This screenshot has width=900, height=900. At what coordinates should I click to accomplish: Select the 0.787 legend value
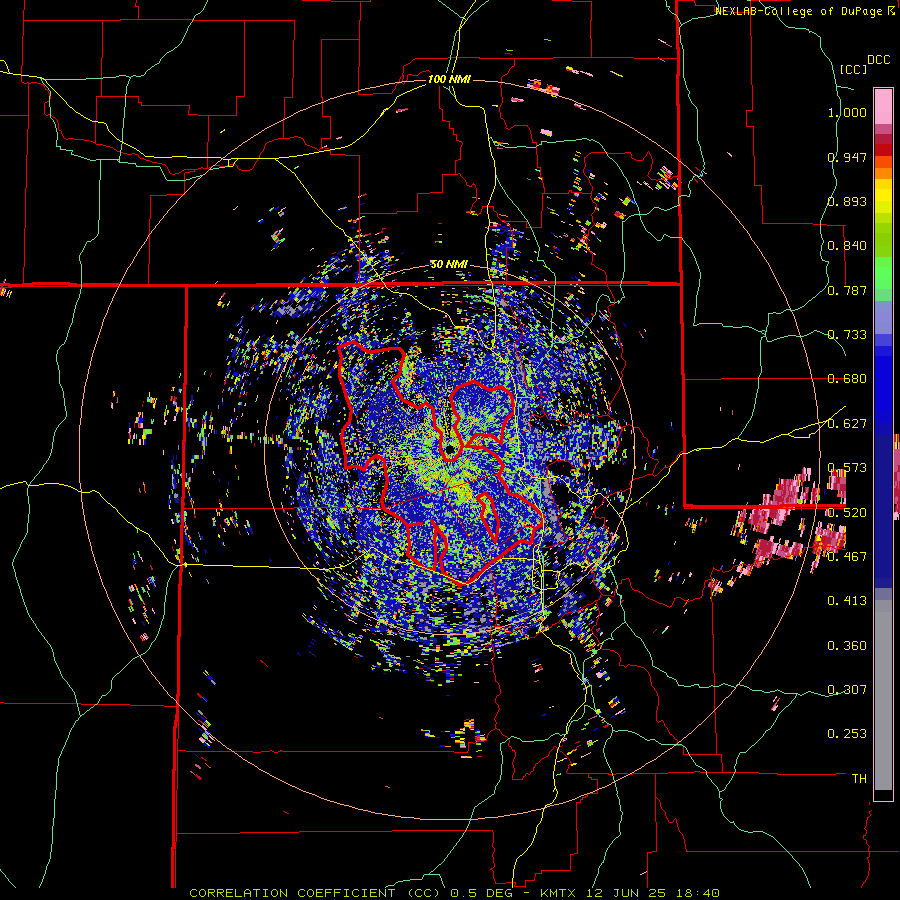coord(847,290)
